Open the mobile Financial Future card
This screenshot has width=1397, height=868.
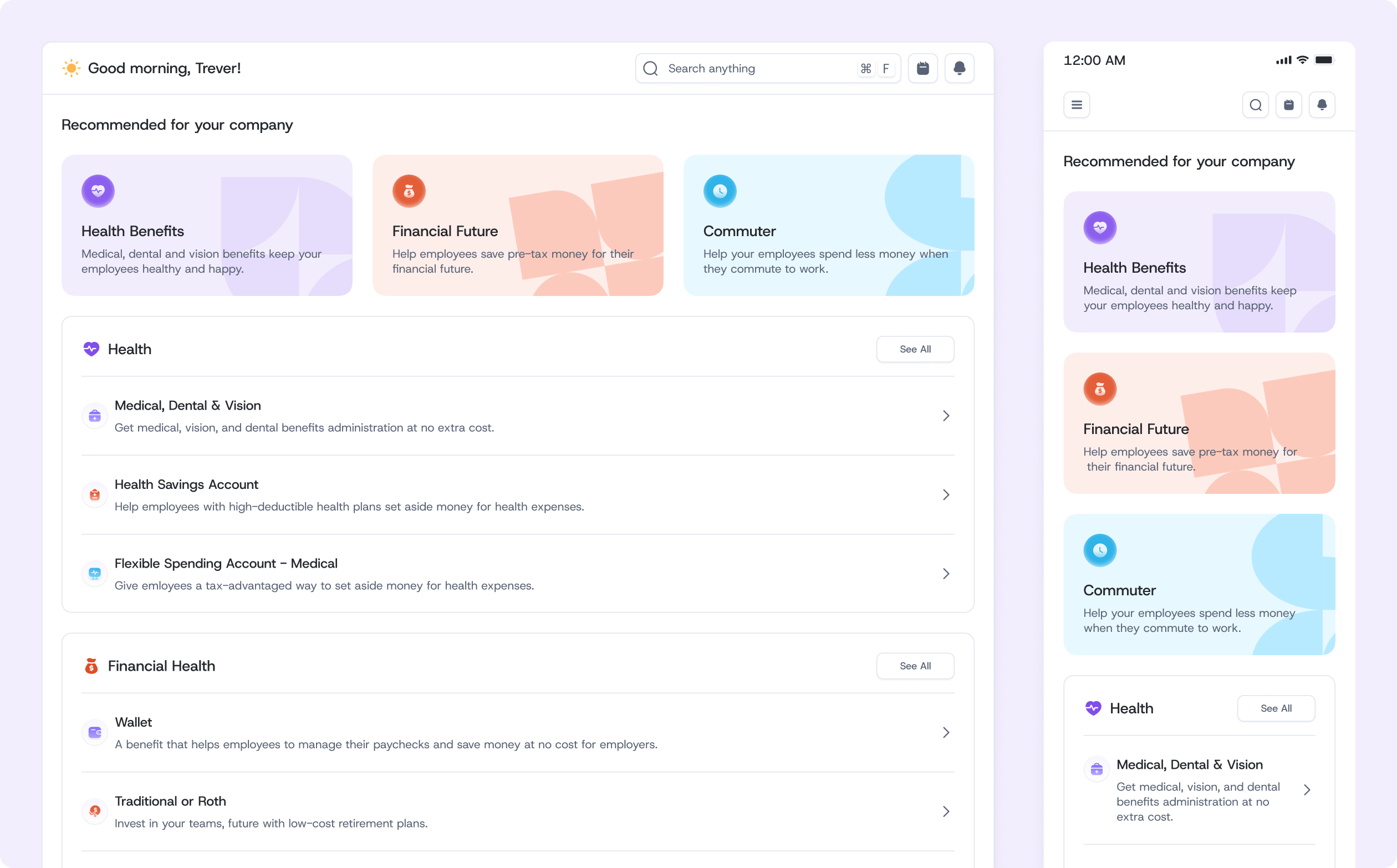[x=1199, y=423]
